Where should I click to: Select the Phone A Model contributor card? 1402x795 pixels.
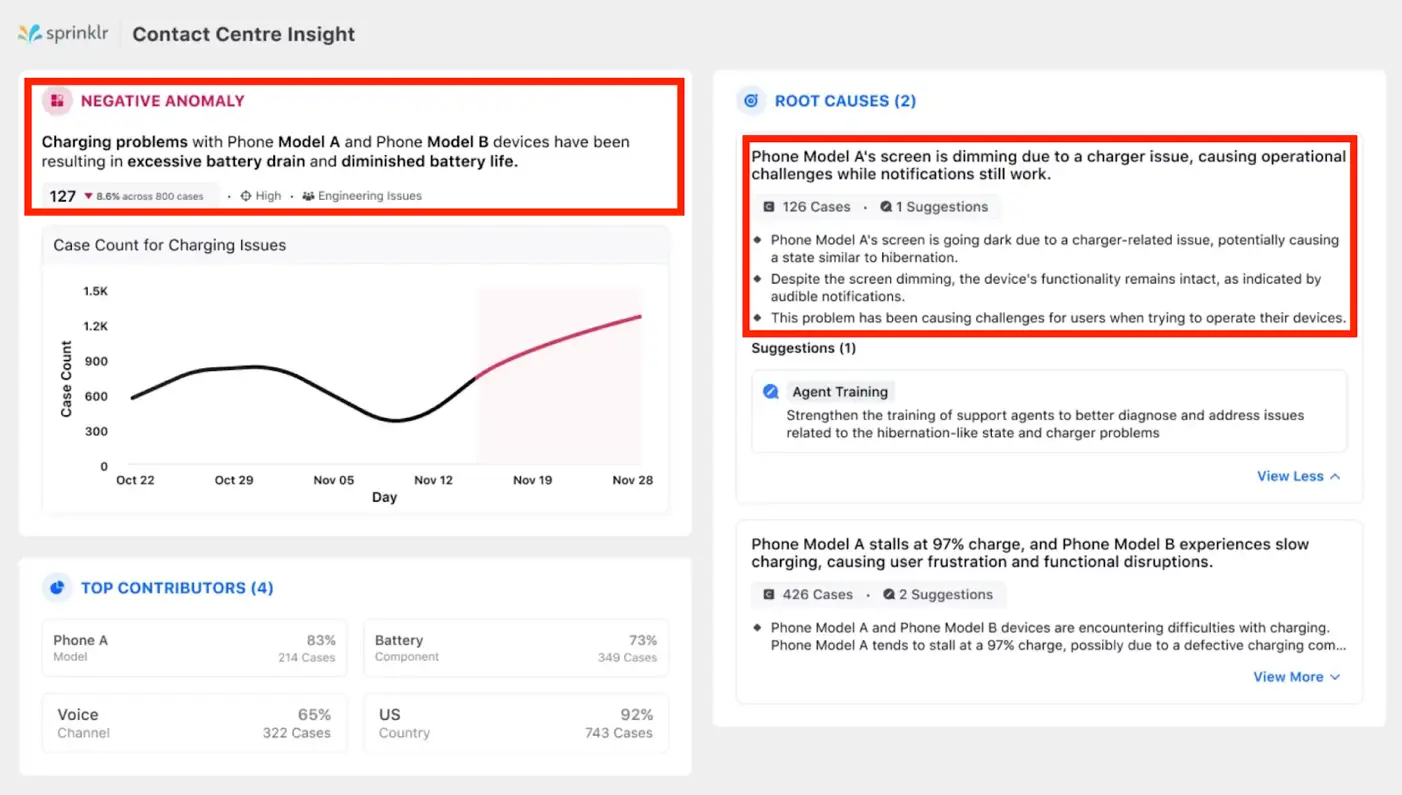[x=194, y=647]
